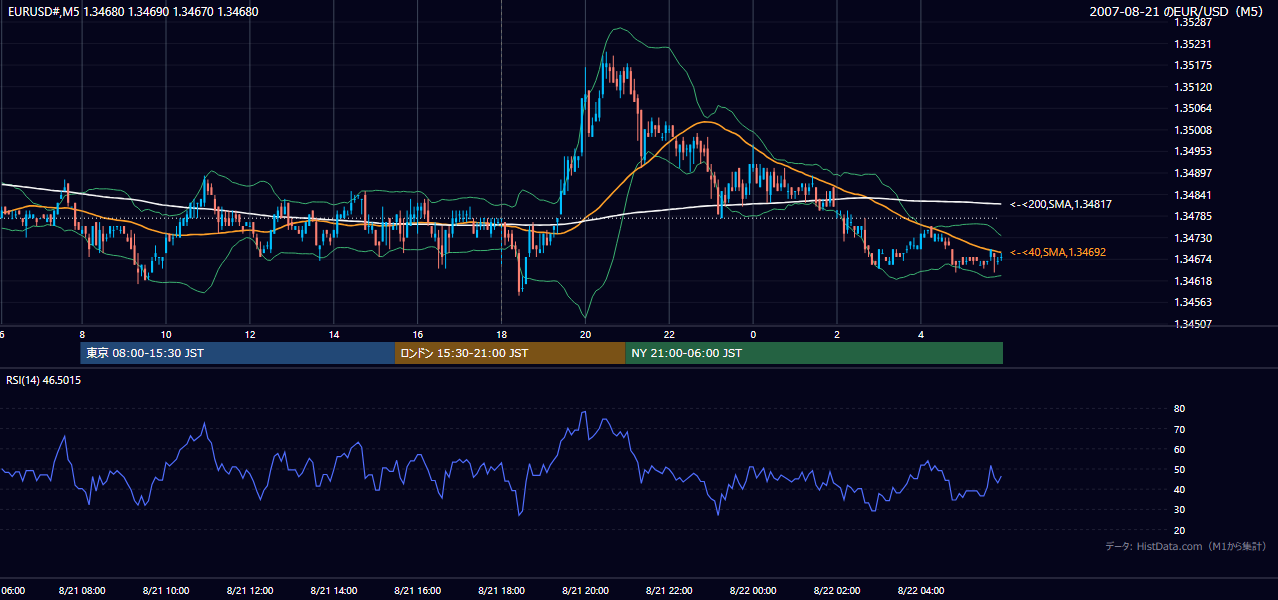Image resolution: width=1278 pixels, height=600 pixels.
Task: Click the '8/21 16:00' time axis label
Action: pyautogui.click(x=418, y=591)
